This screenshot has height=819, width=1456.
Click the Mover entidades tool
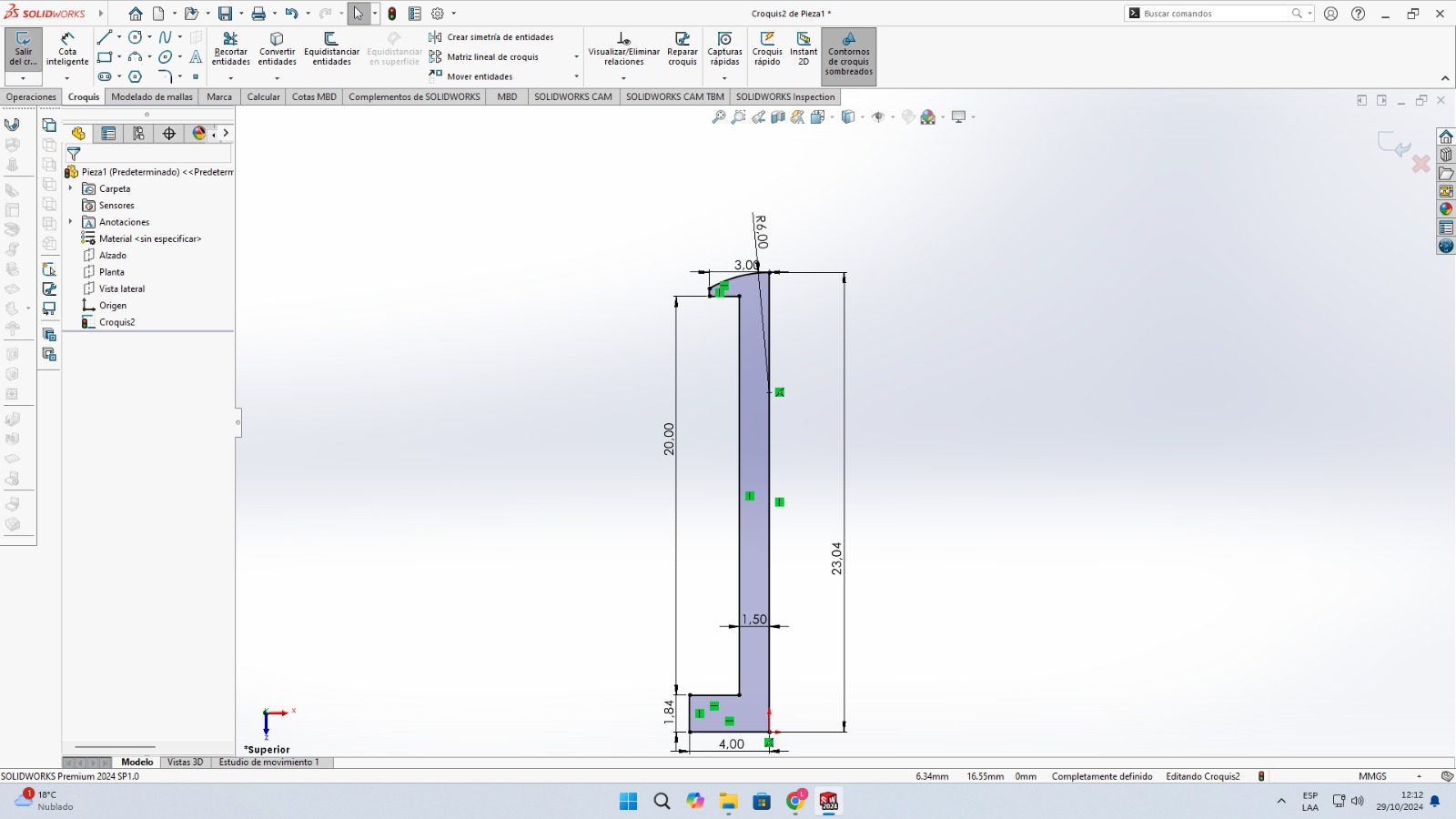(436, 76)
